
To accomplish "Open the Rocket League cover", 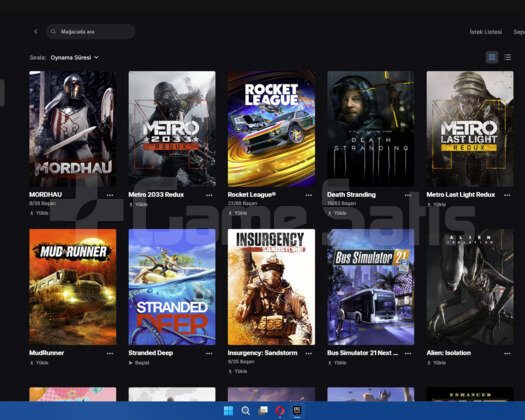I will 271,129.
